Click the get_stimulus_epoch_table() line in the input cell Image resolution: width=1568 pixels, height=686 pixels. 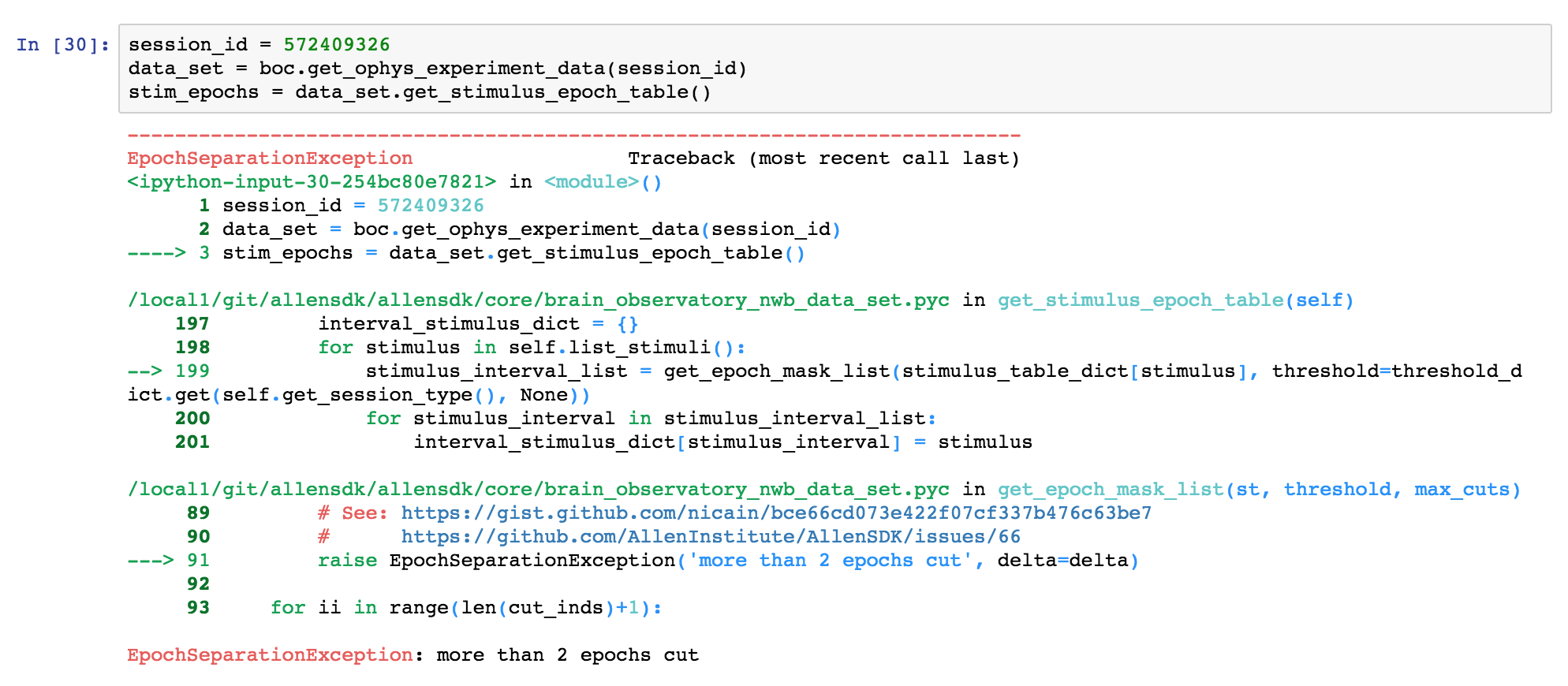click(x=420, y=92)
